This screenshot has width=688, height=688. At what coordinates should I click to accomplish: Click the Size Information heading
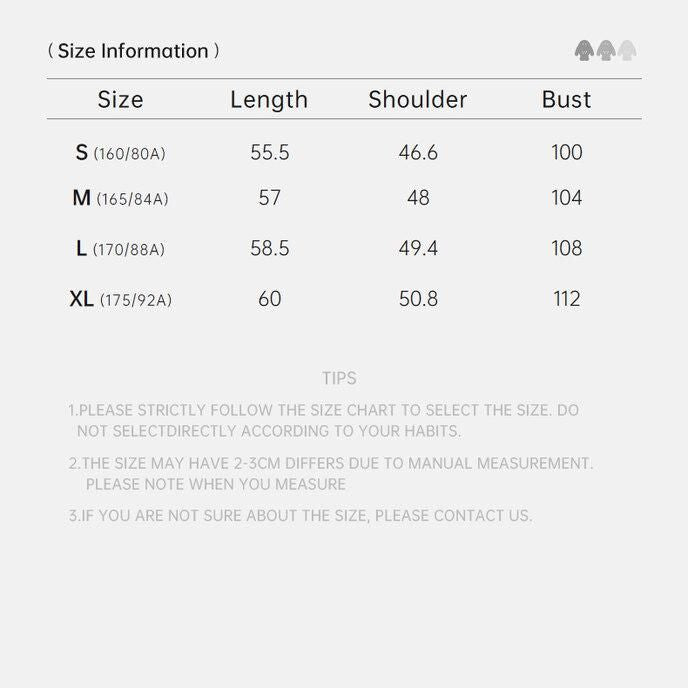pyautogui.click(x=133, y=51)
